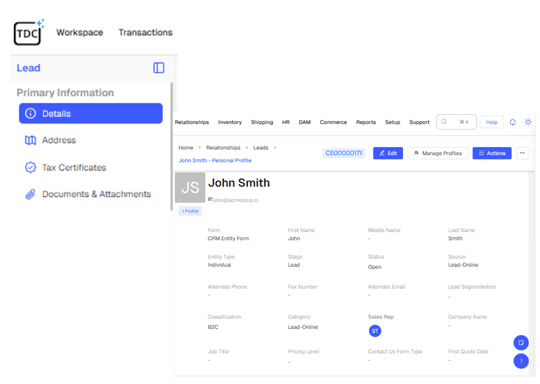Open the Workspace menu
The image size is (540, 384).
(80, 32)
